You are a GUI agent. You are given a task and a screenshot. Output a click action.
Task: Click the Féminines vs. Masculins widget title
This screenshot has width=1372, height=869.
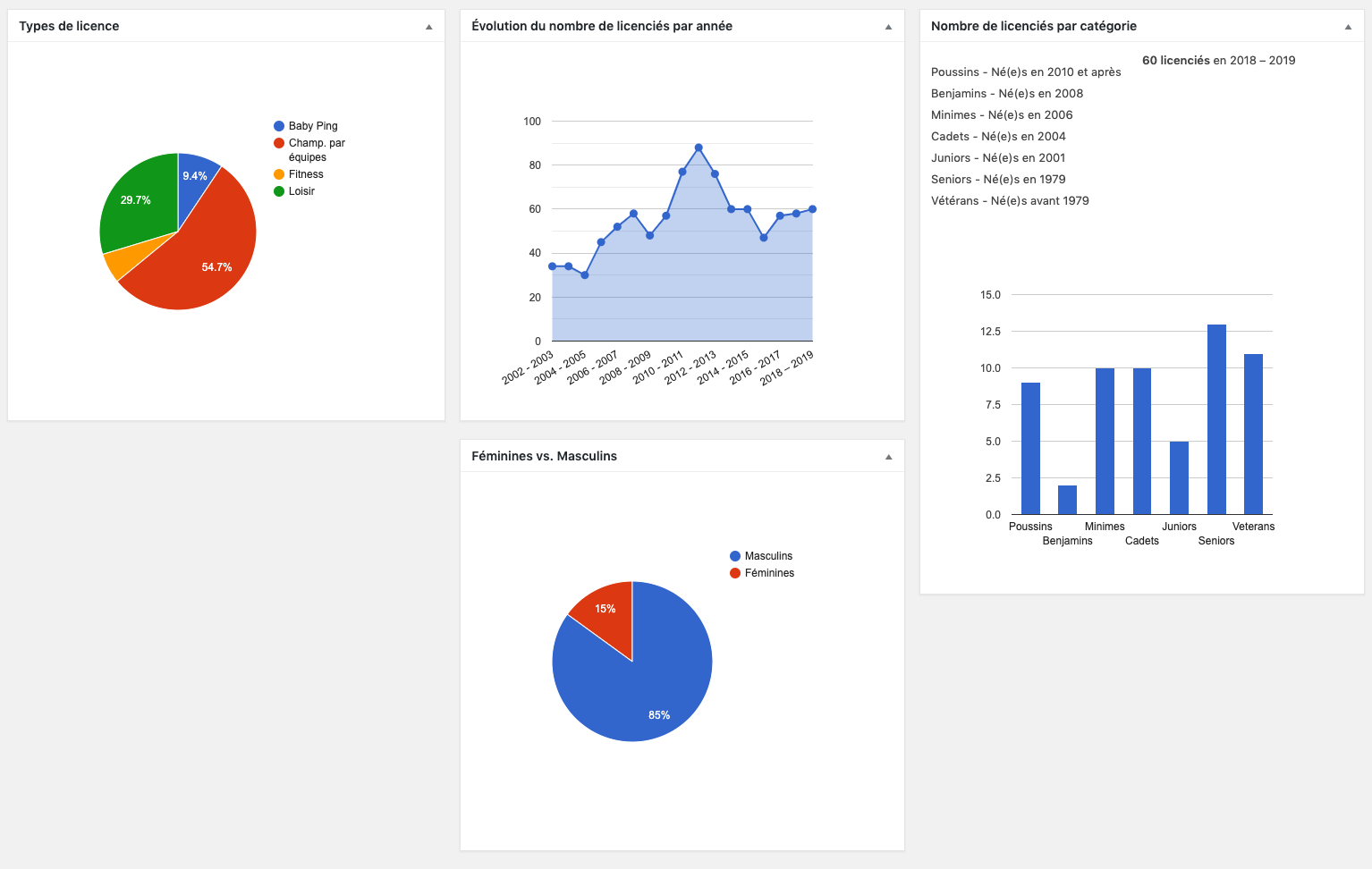point(544,456)
